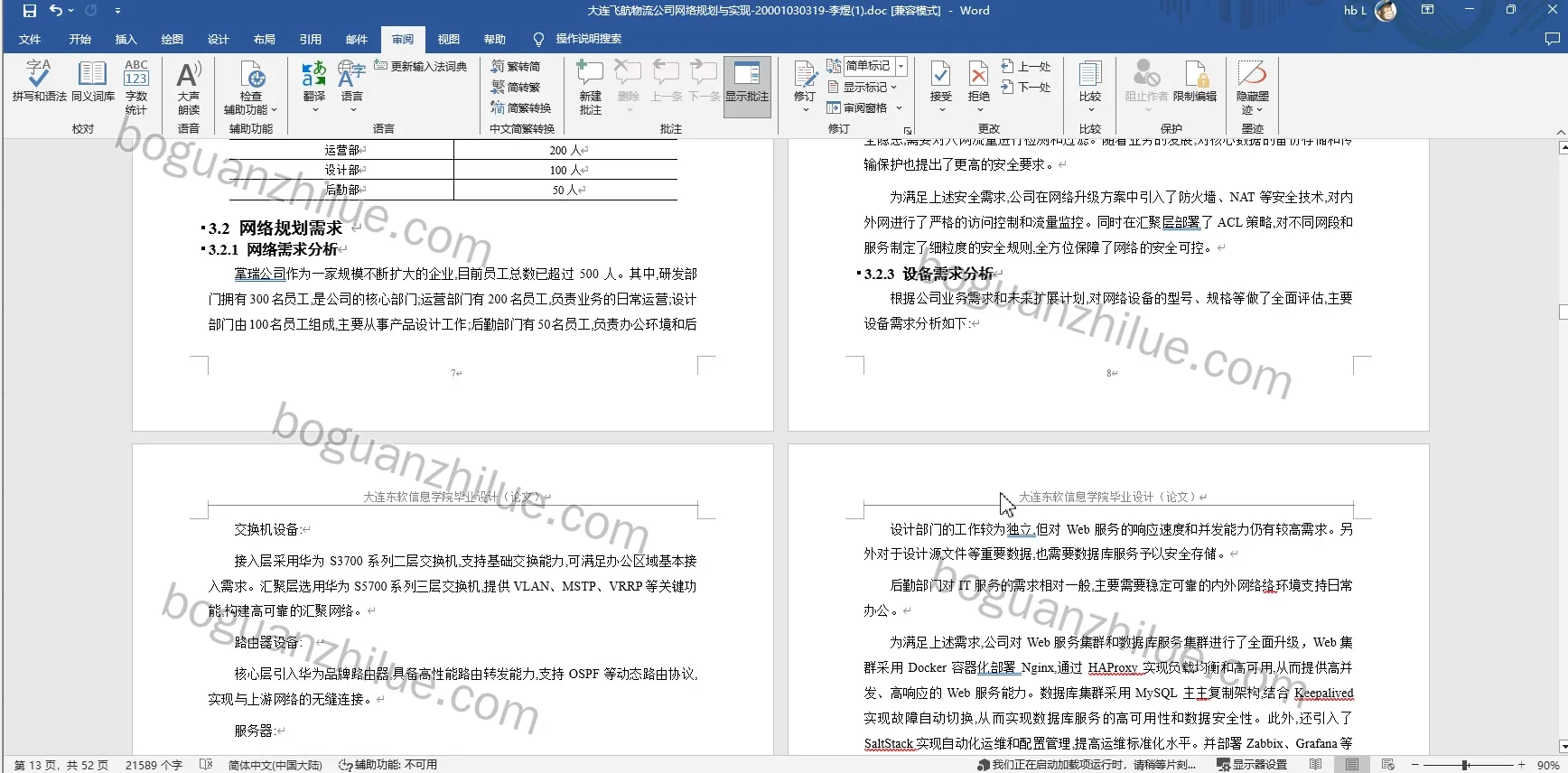Open 拼写和语法 spelling check
1568x773 pixels.
tap(39, 81)
